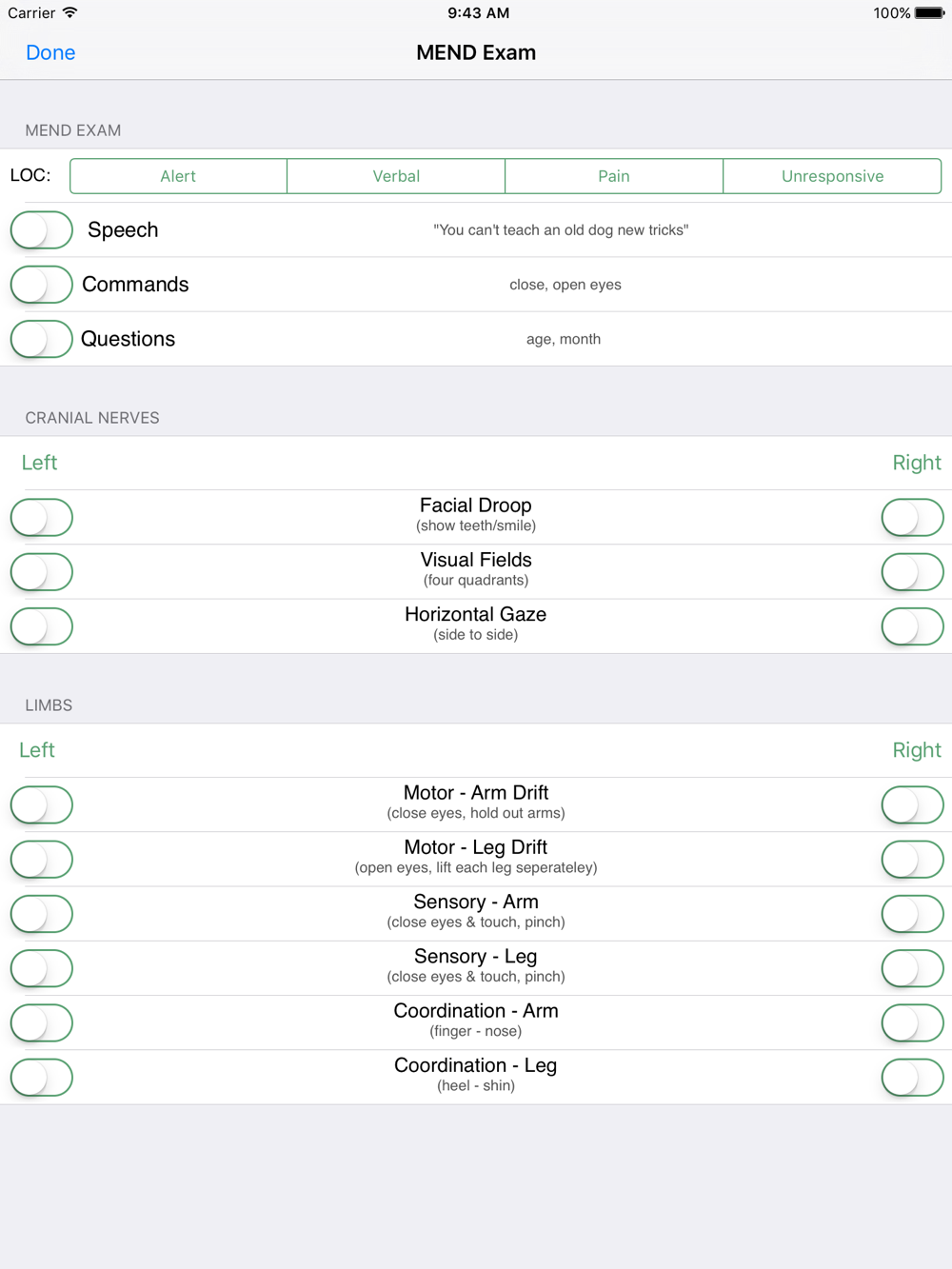Switch on right Sensory - Leg toggle
This screenshot has height=1269, width=952.
(x=912, y=968)
